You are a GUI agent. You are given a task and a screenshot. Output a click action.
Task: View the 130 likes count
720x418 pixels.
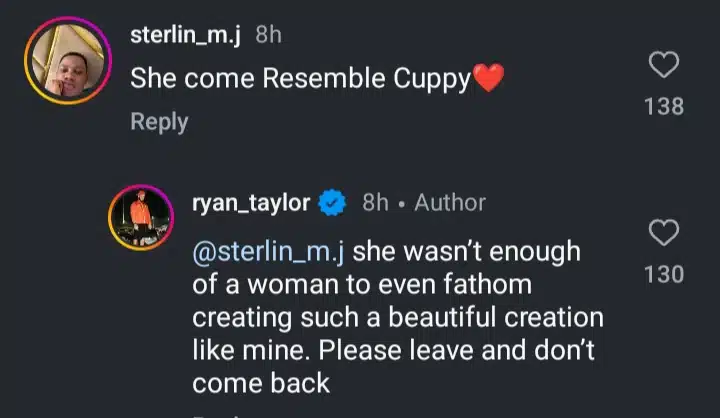click(664, 273)
